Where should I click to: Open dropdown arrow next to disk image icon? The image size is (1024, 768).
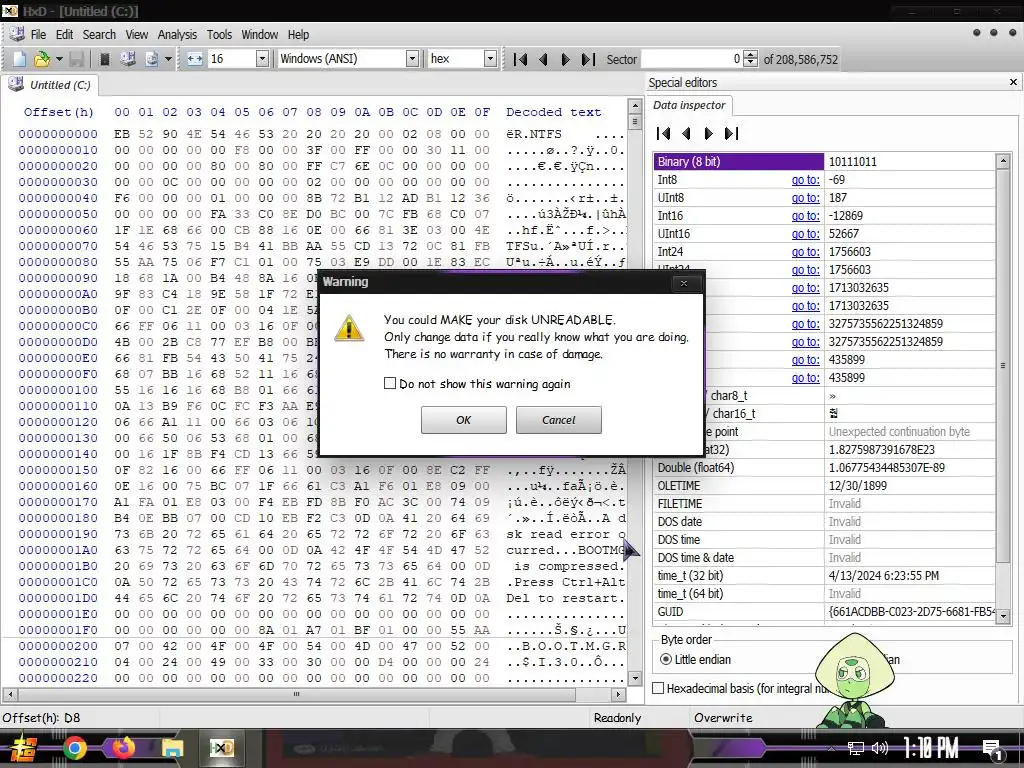tap(168, 59)
